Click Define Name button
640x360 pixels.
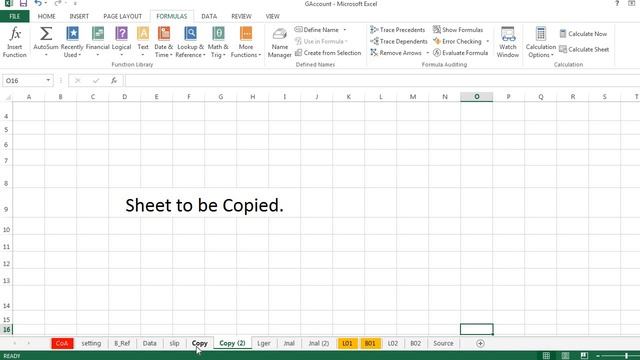pos(317,30)
